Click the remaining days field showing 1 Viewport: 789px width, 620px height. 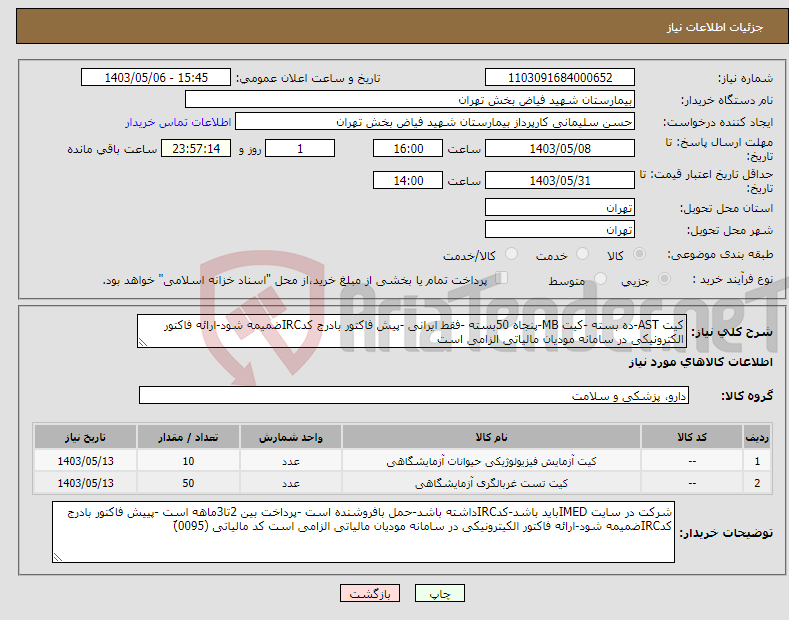300,148
